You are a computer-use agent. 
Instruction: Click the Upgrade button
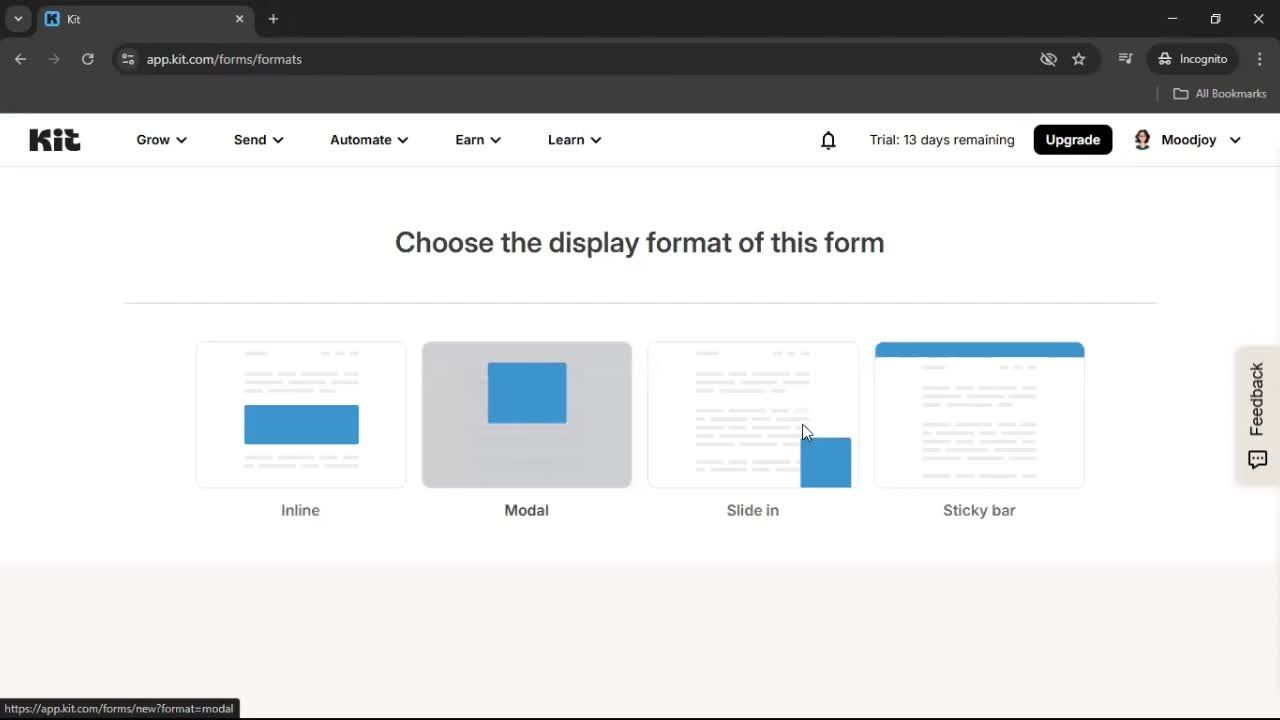(1072, 140)
